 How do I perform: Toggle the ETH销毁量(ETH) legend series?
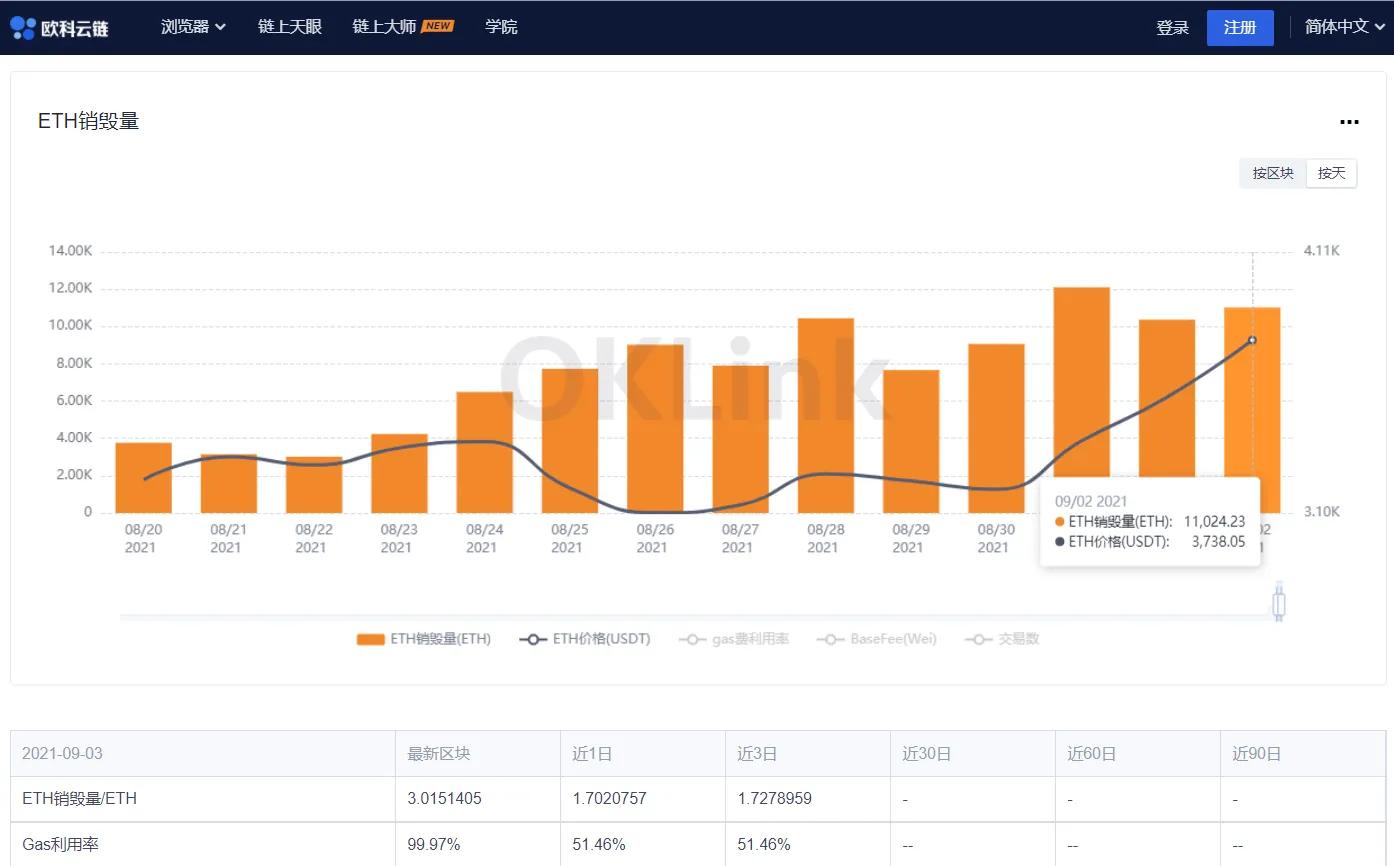424,639
